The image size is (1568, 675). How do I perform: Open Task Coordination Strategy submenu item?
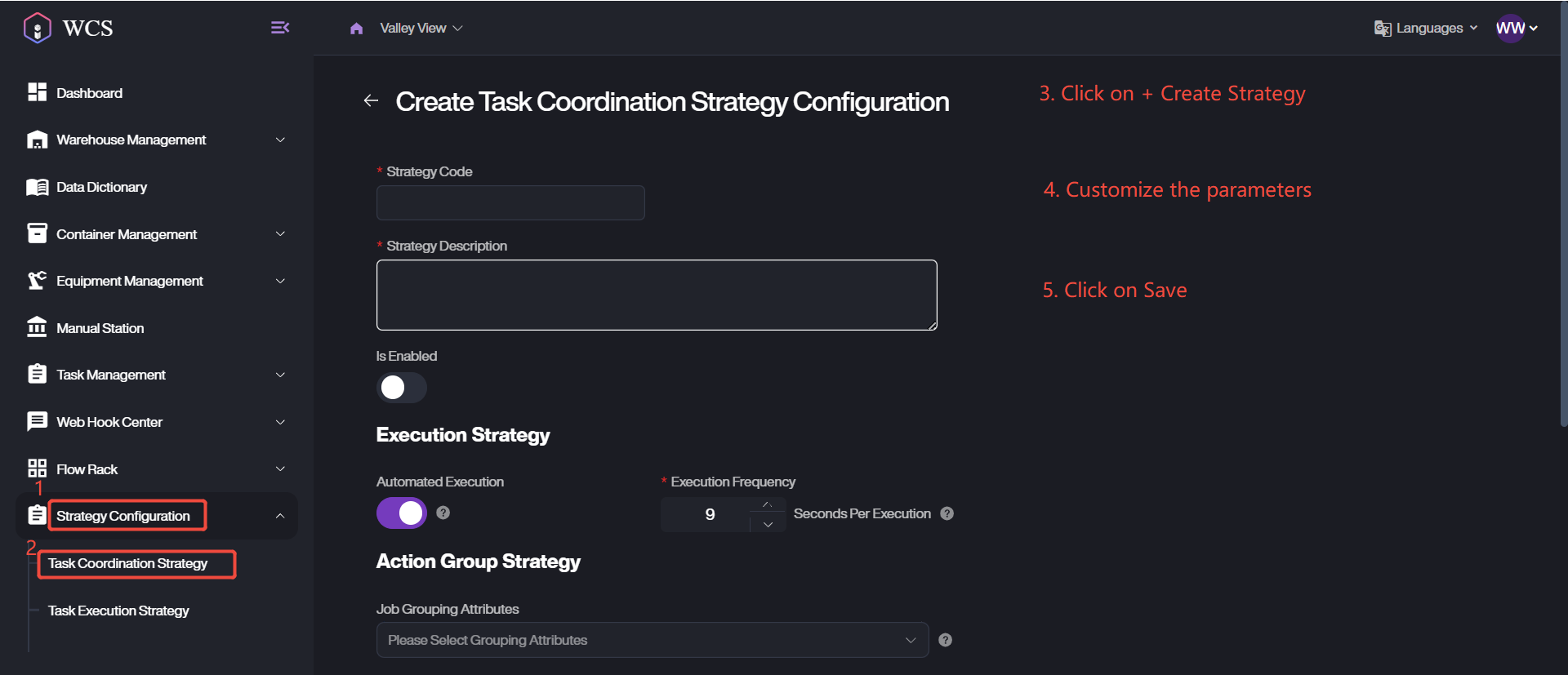tap(127, 563)
